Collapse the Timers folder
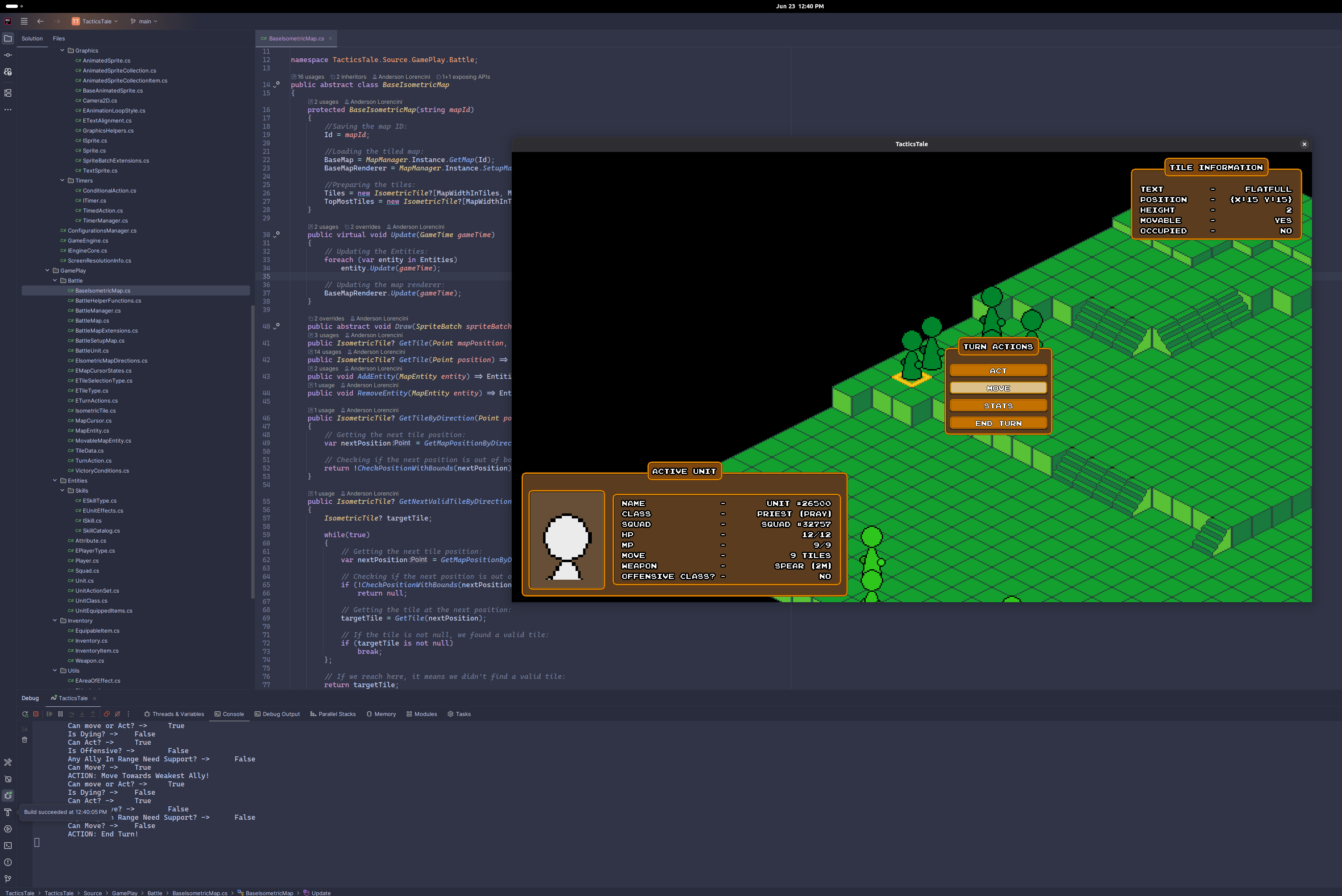This screenshot has width=1342, height=896. (63, 180)
